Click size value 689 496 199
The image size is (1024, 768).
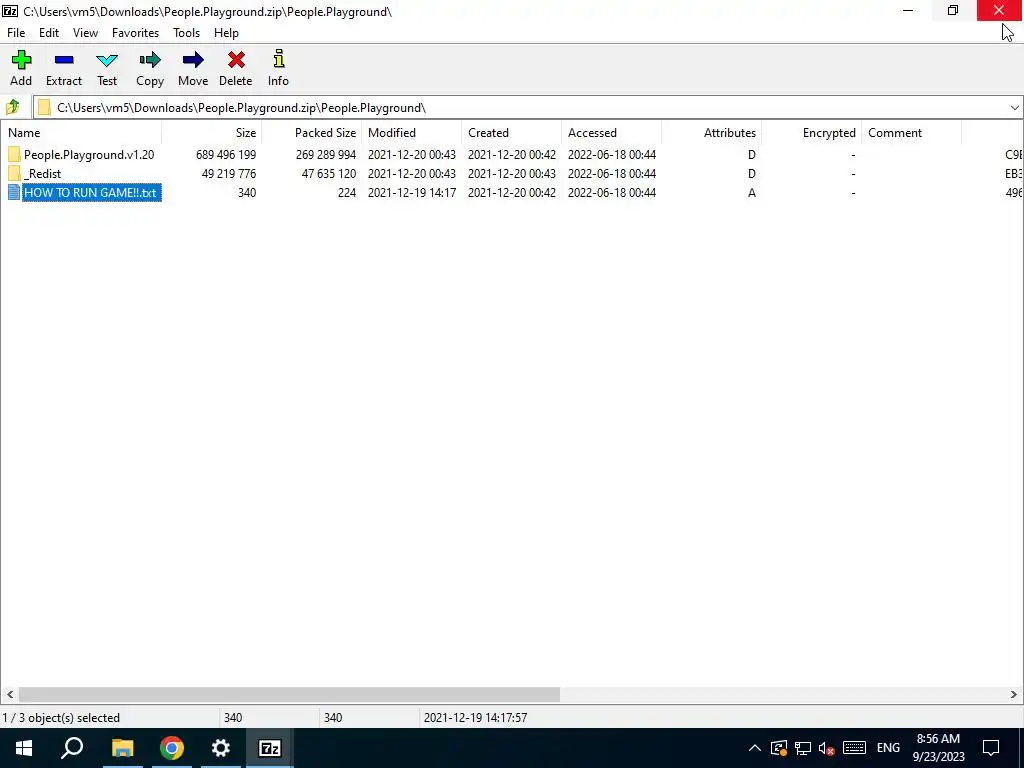(226, 155)
